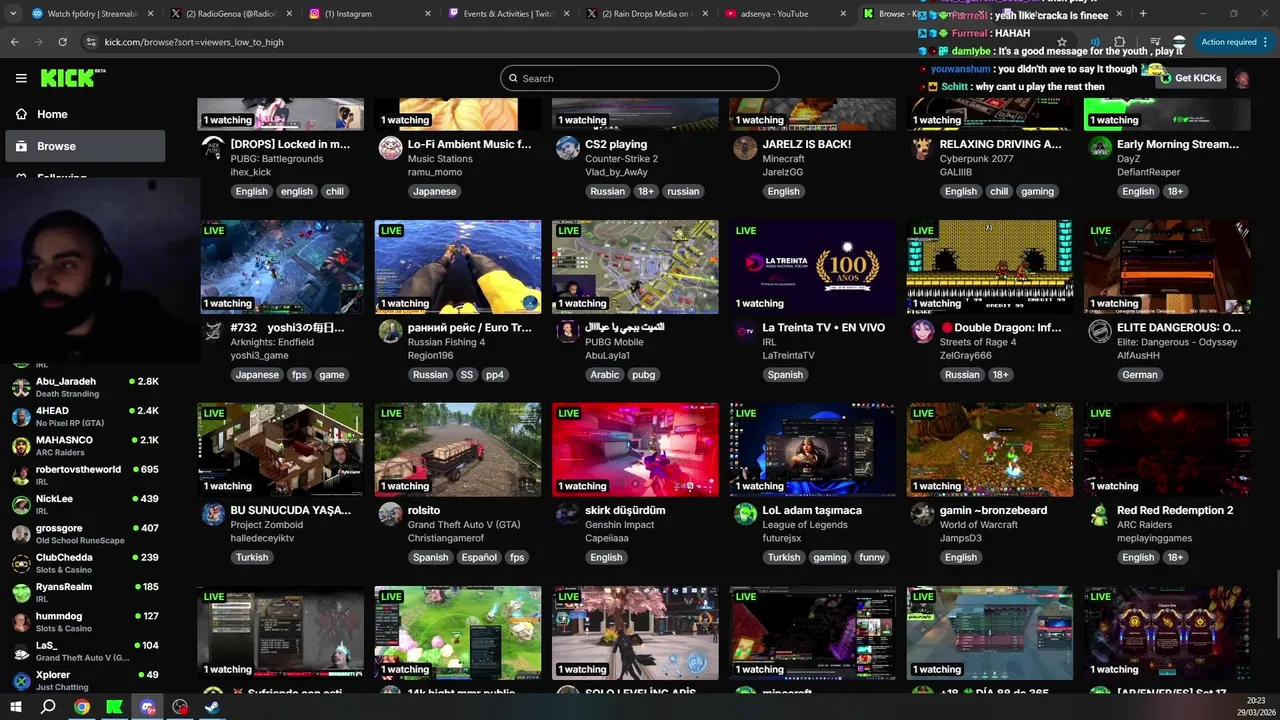Open Windows taskbar search
This screenshot has height=720, width=1280.
48,707
